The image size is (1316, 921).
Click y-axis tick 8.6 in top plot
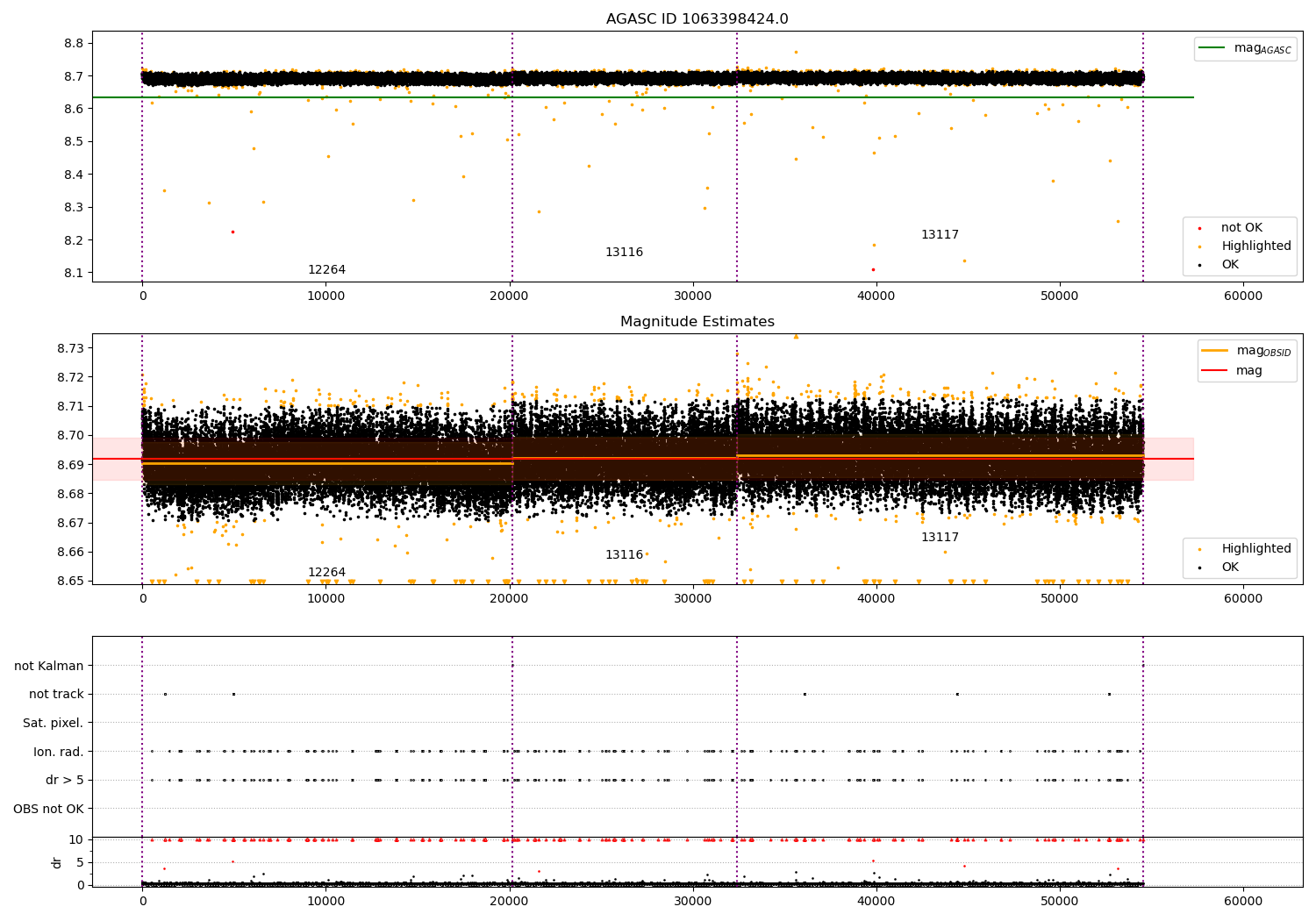tap(75, 110)
